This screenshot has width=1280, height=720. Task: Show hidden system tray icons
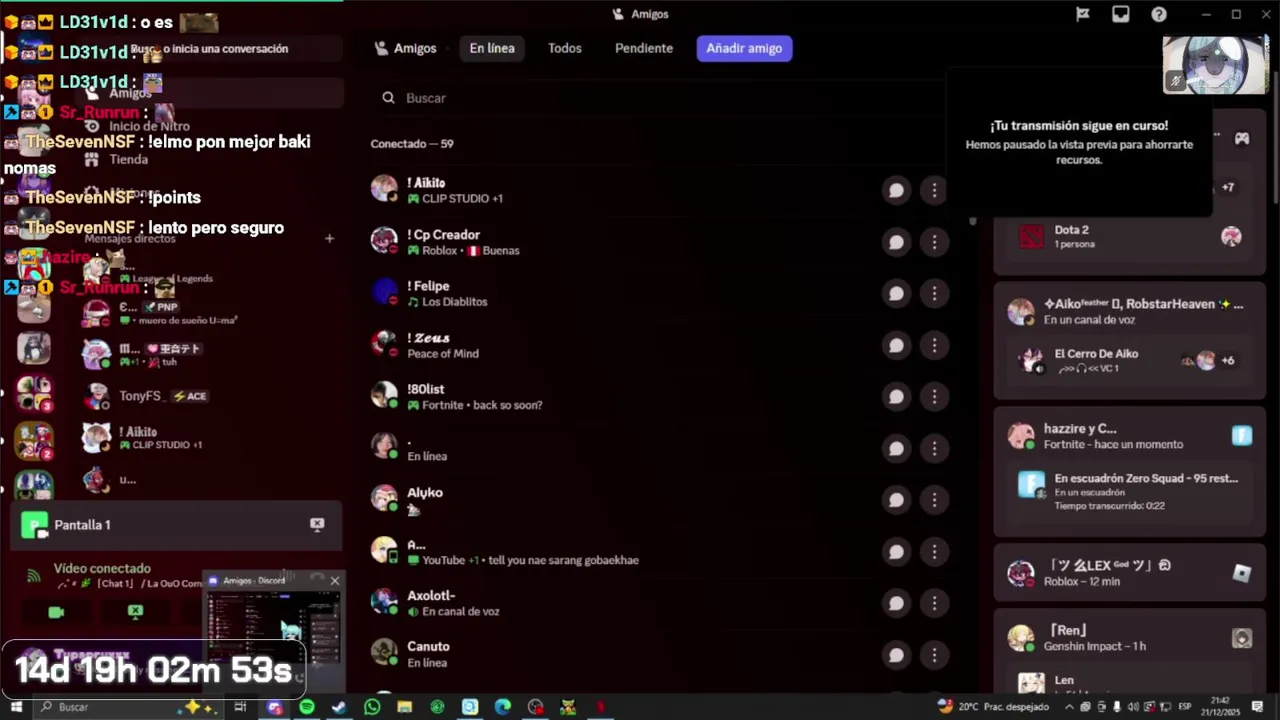pyautogui.click(x=1069, y=707)
